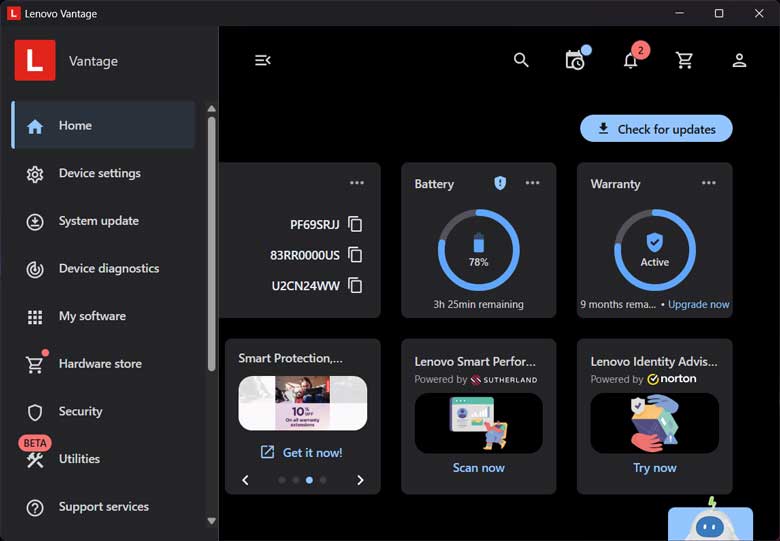
Task: Copy BIOS version U2CN24WW
Action: (355, 286)
